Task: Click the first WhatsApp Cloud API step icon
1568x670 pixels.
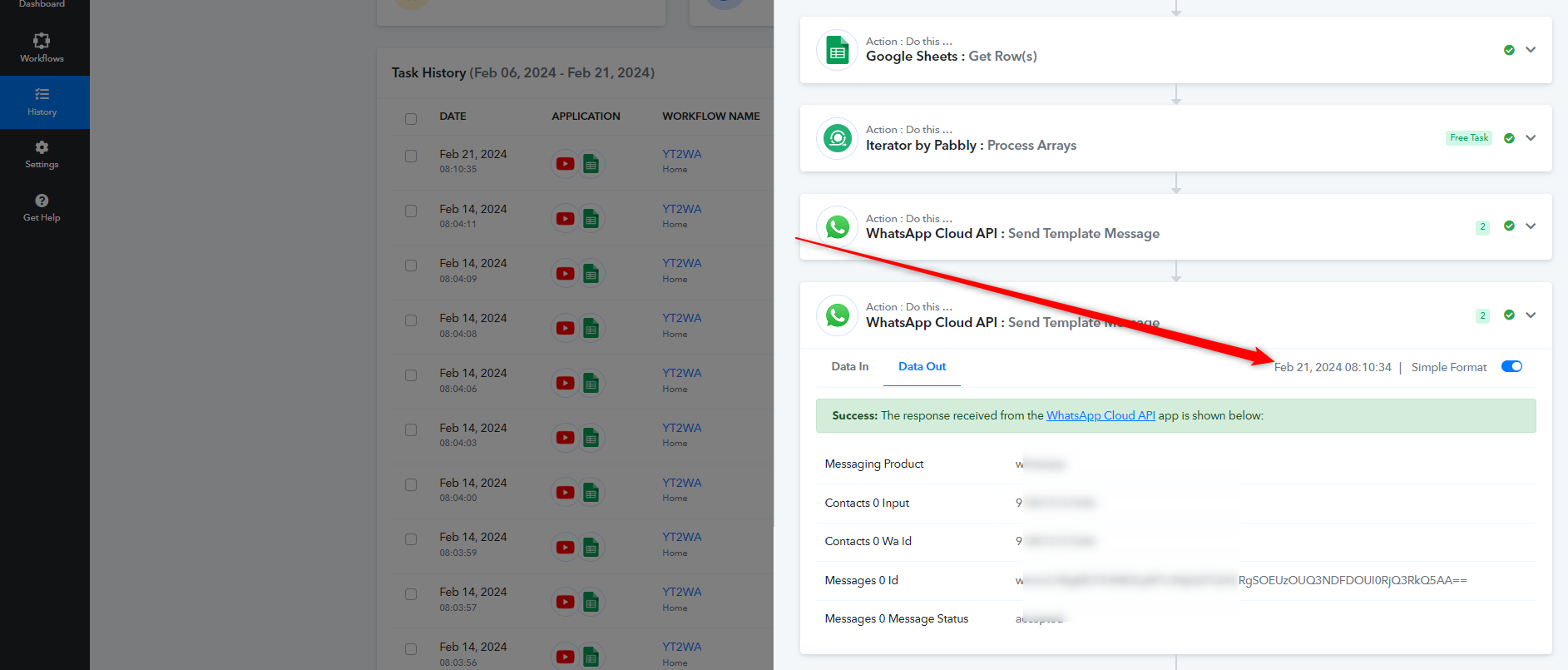Action: click(x=837, y=227)
